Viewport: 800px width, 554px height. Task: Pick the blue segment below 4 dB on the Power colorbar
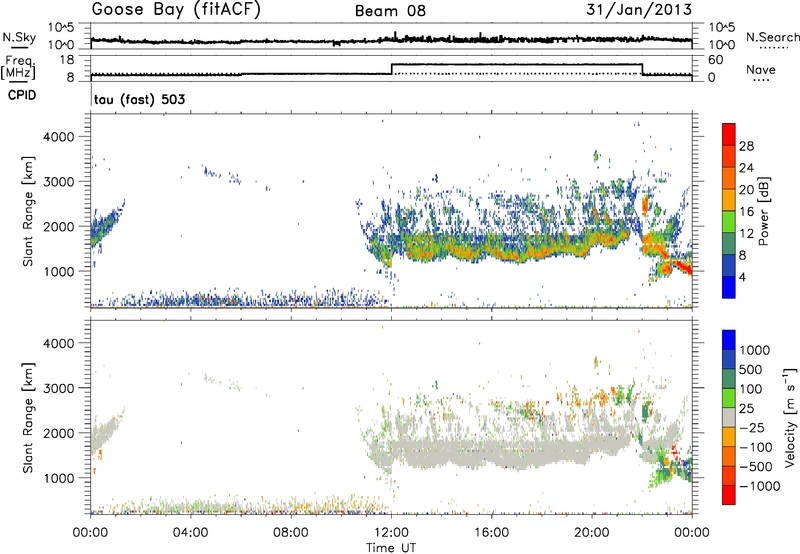(x=729, y=287)
